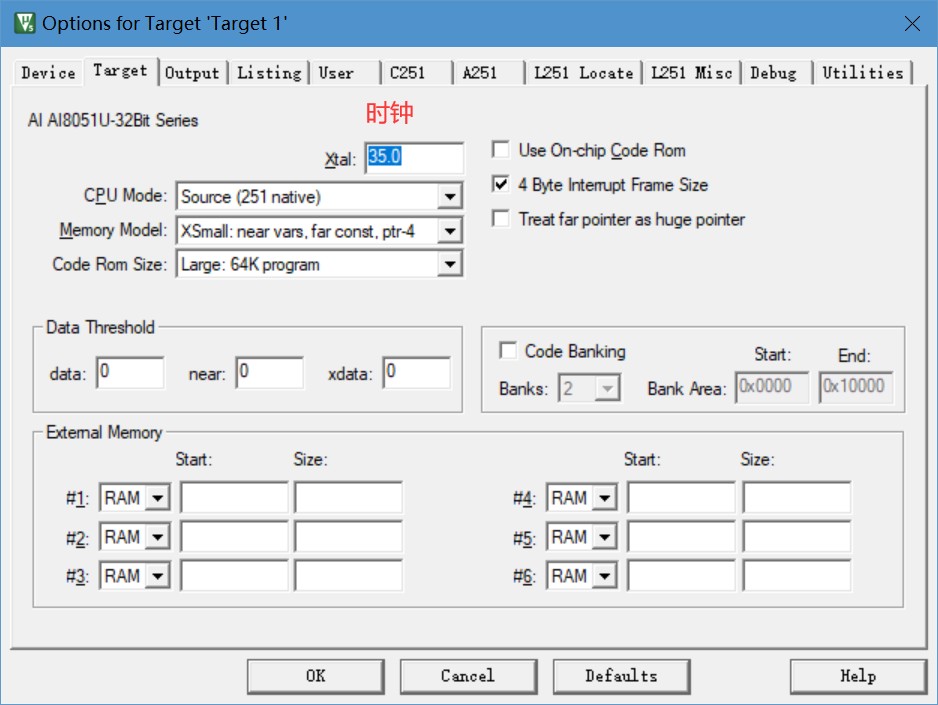Click external memory #2 Start field

tap(234, 537)
